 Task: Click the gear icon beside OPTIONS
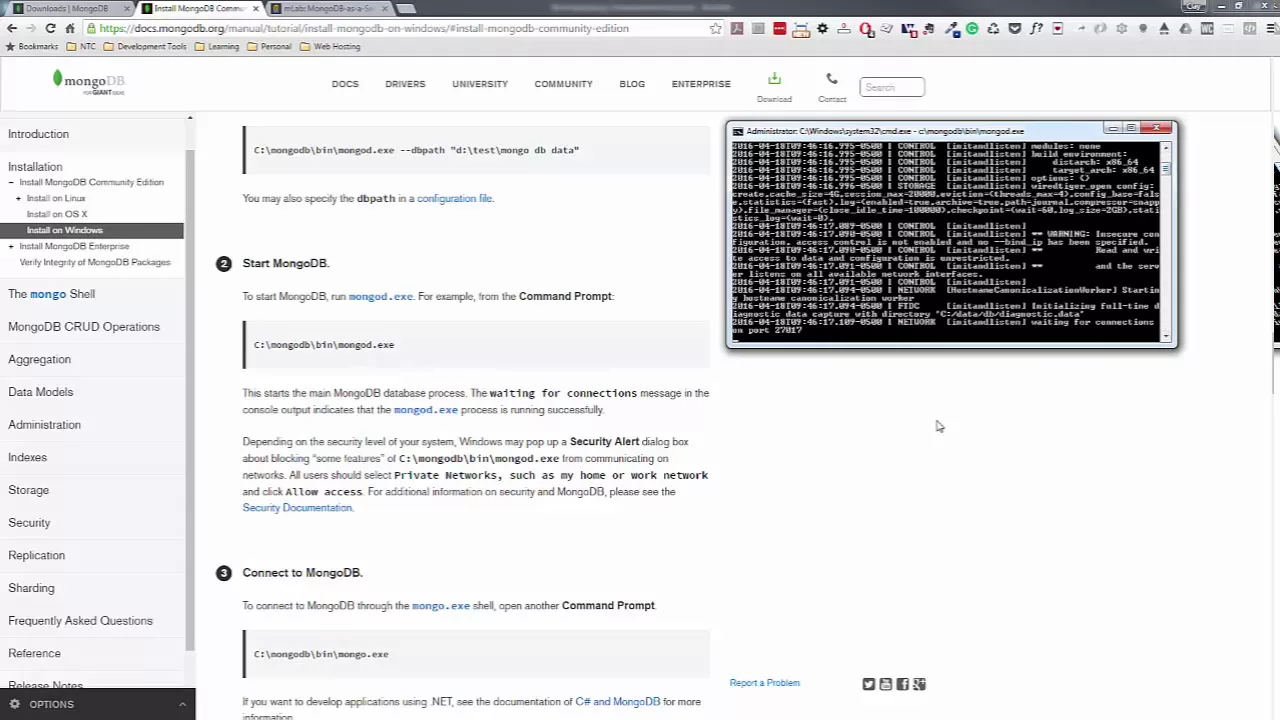click(x=15, y=704)
